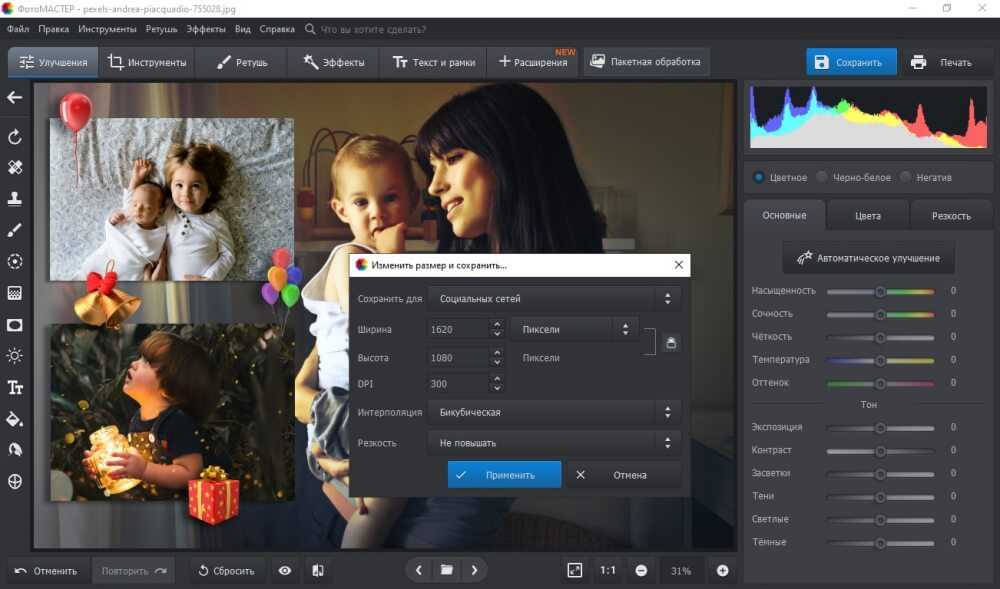Open the folder icon in bottom navigation
This screenshot has width=1000, height=589.
pos(446,570)
